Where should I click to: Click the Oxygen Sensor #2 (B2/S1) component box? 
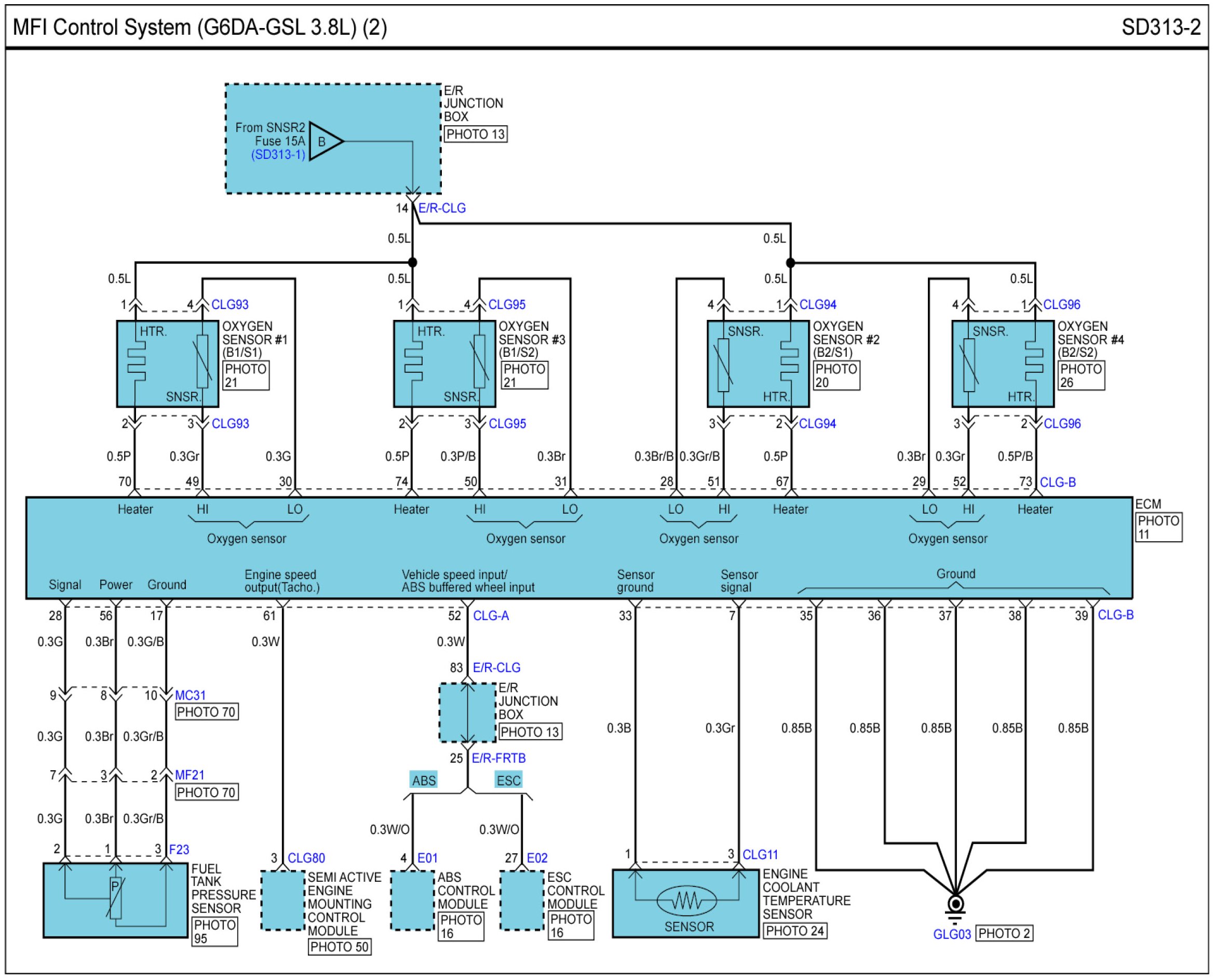tap(759, 364)
